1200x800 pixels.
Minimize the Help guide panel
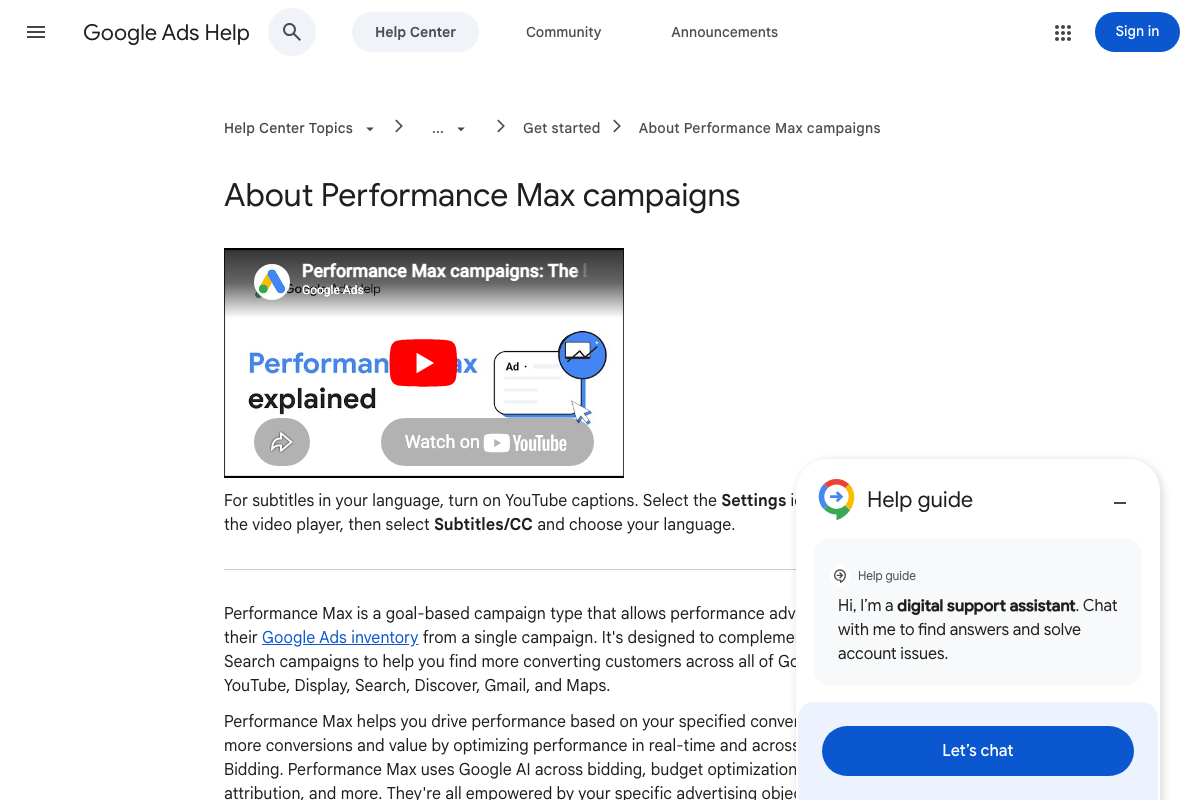click(1120, 502)
